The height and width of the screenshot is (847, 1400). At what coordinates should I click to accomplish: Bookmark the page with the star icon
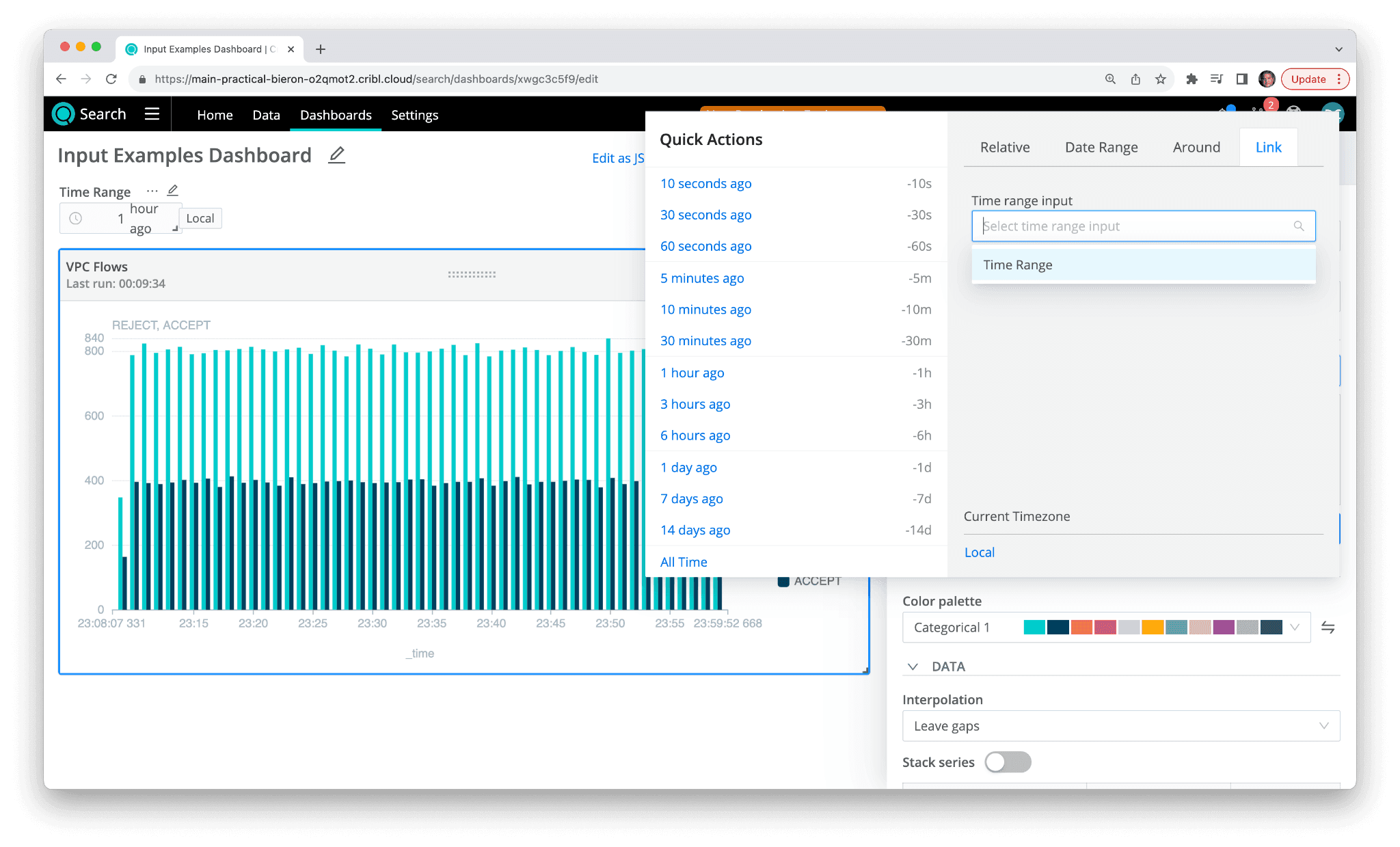[x=1161, y=79]
